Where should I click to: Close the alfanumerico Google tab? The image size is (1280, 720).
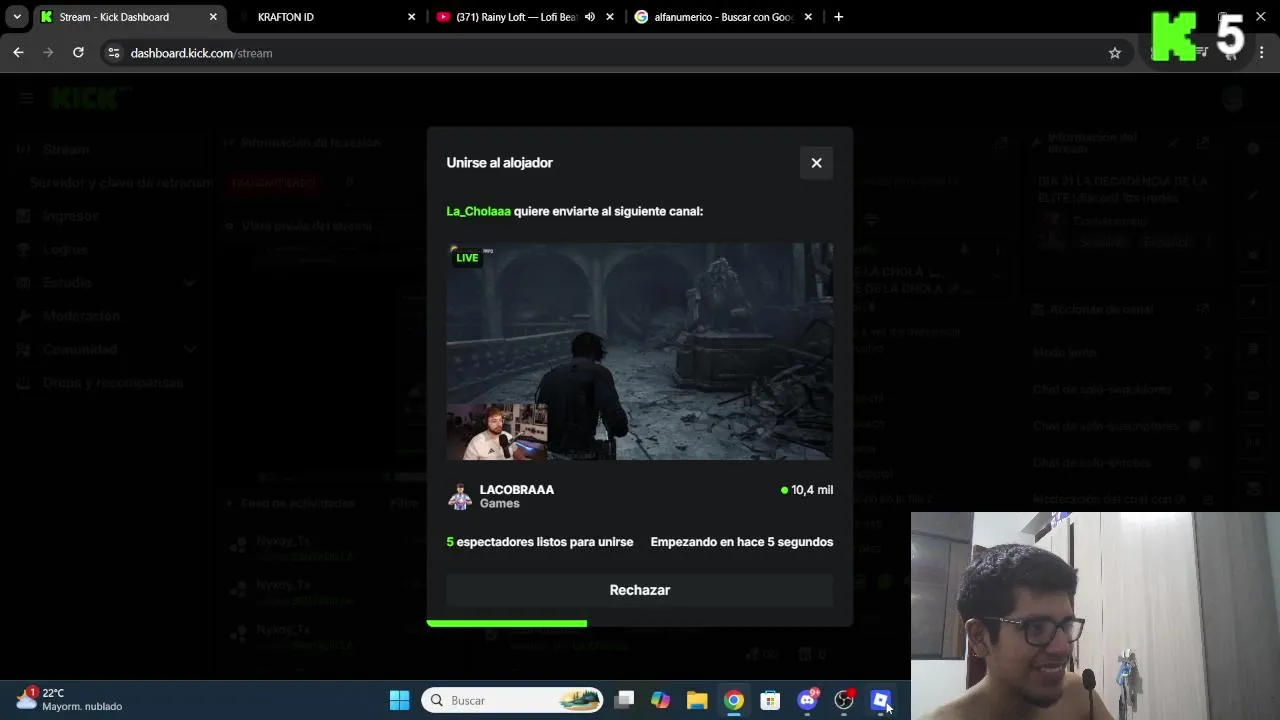pyautogui.click(x=808, y=17)
